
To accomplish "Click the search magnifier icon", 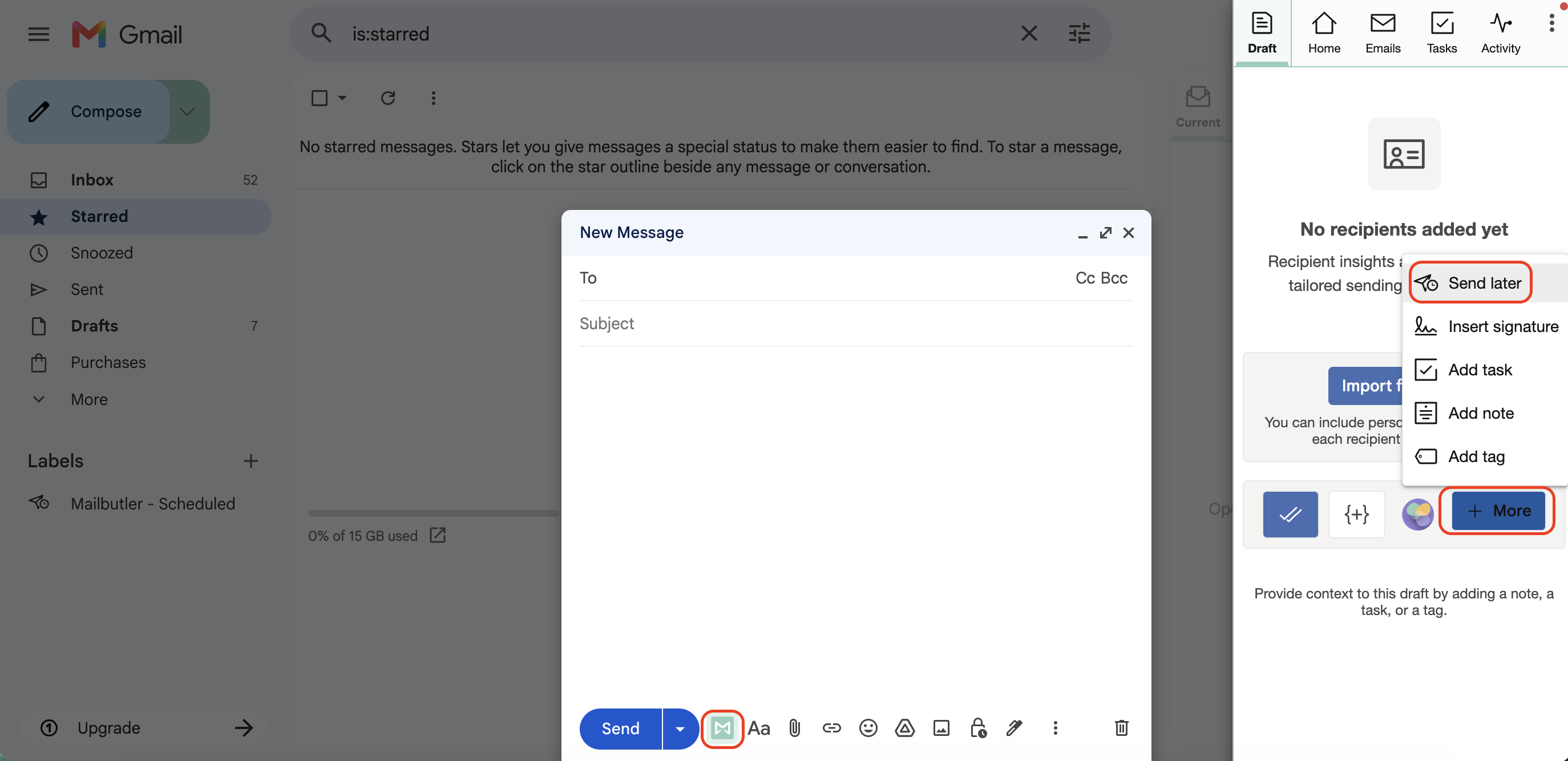I will pos(321,33).
